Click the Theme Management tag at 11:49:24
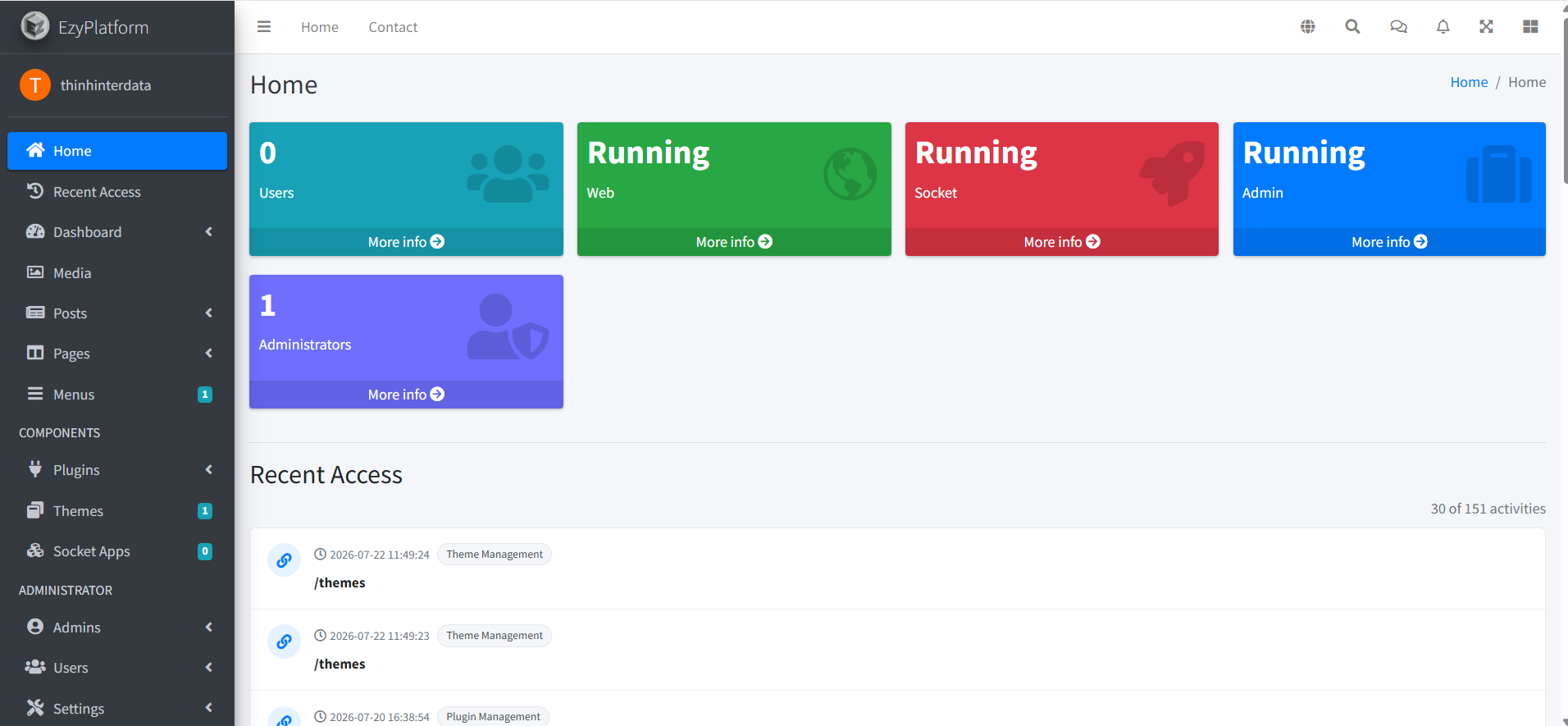The width and height of the screenshot is (1568, 726). click(495, 555)
